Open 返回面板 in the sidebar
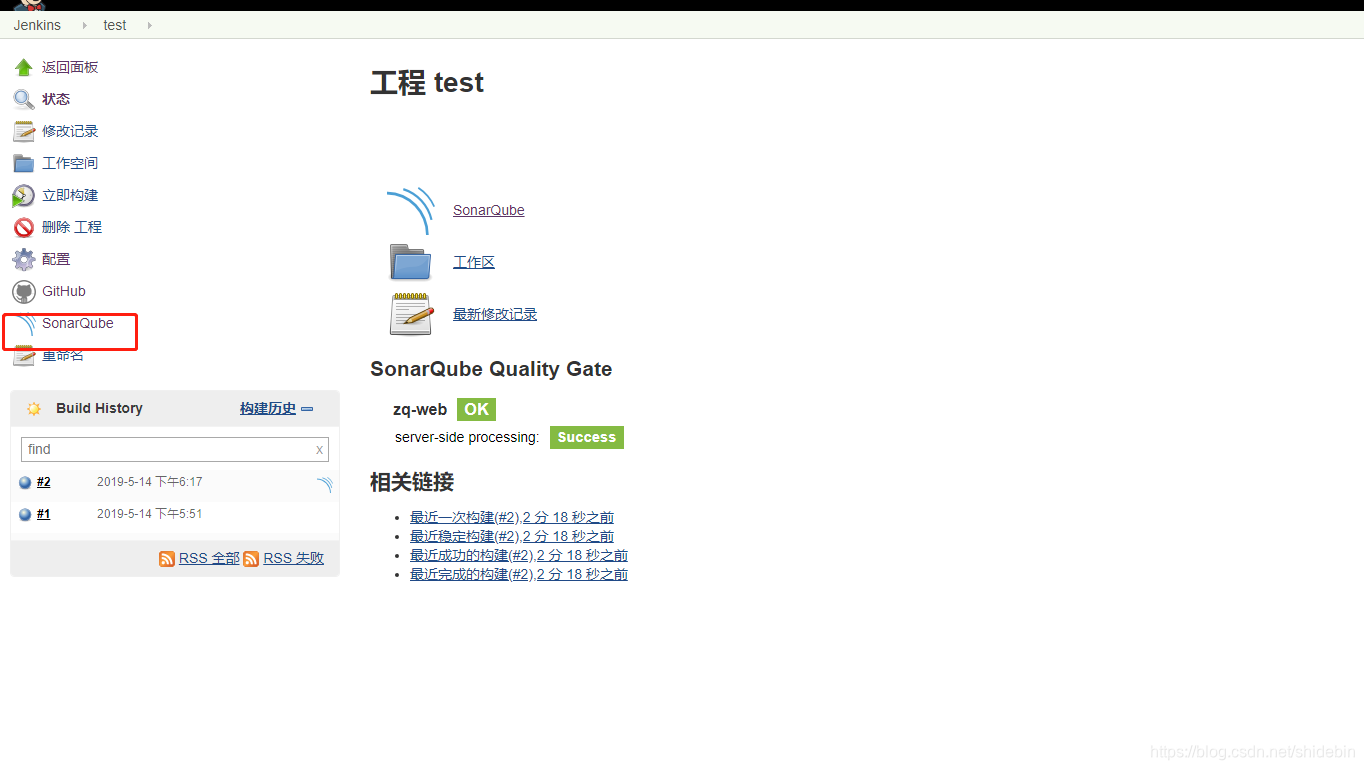This screenshot has width=1364, height=770. tap(70, 67)
